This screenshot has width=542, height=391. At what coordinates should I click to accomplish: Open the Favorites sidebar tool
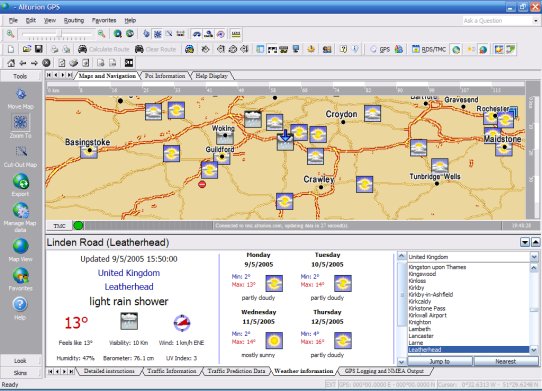click(x=20, y=279)
